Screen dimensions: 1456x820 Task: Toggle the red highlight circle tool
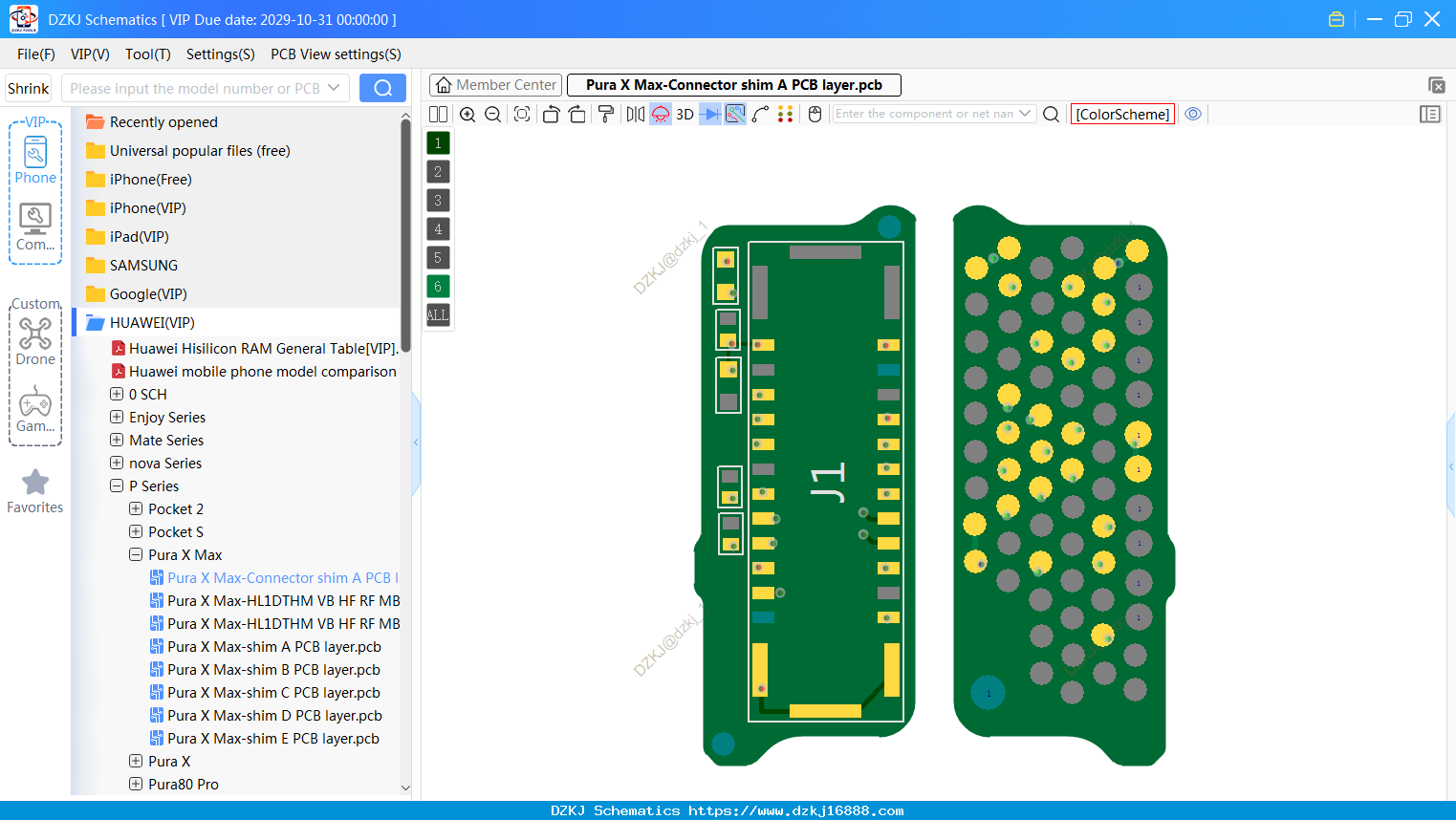(661, 114)
